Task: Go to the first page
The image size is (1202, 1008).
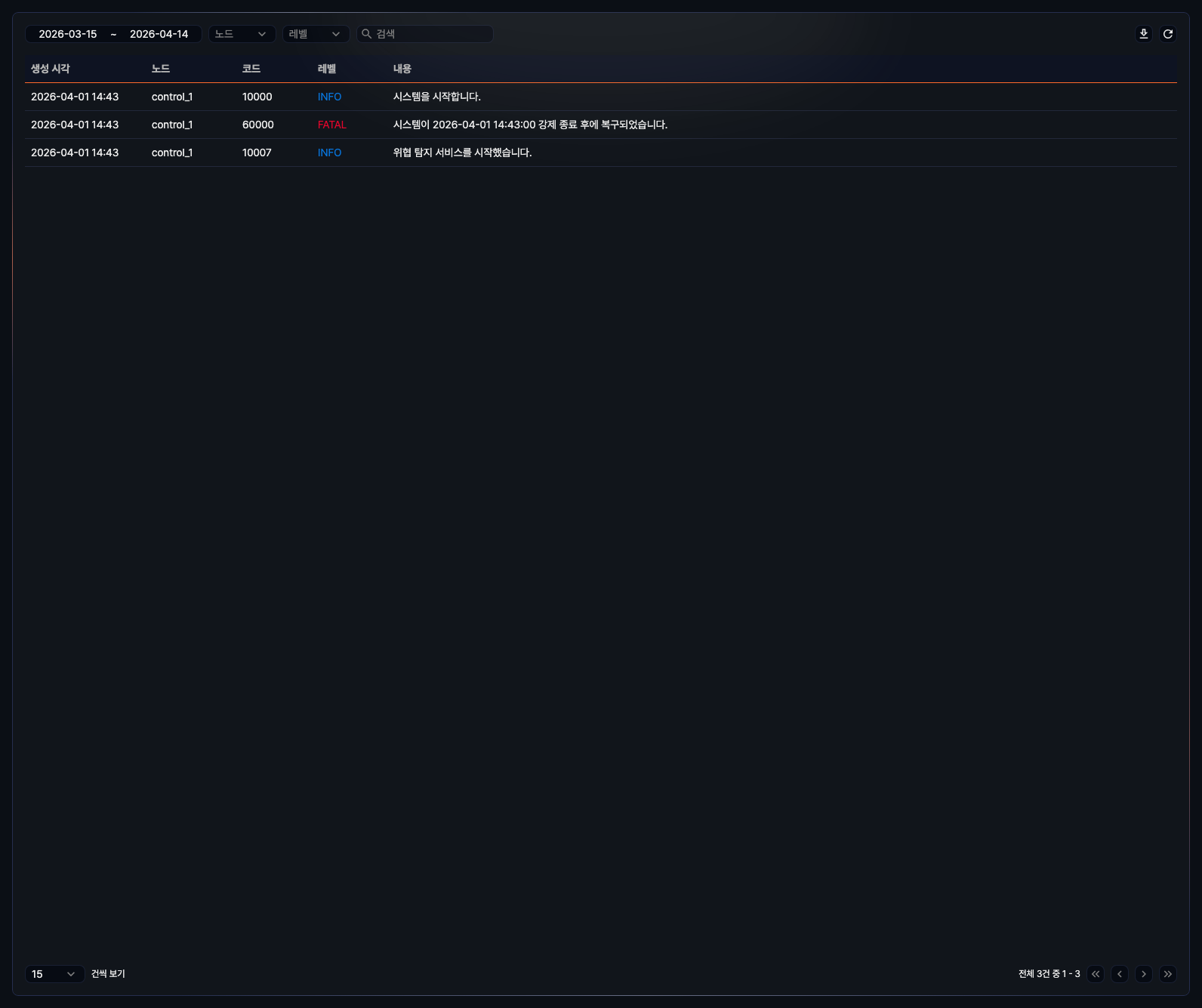Action: point(1096,974)
